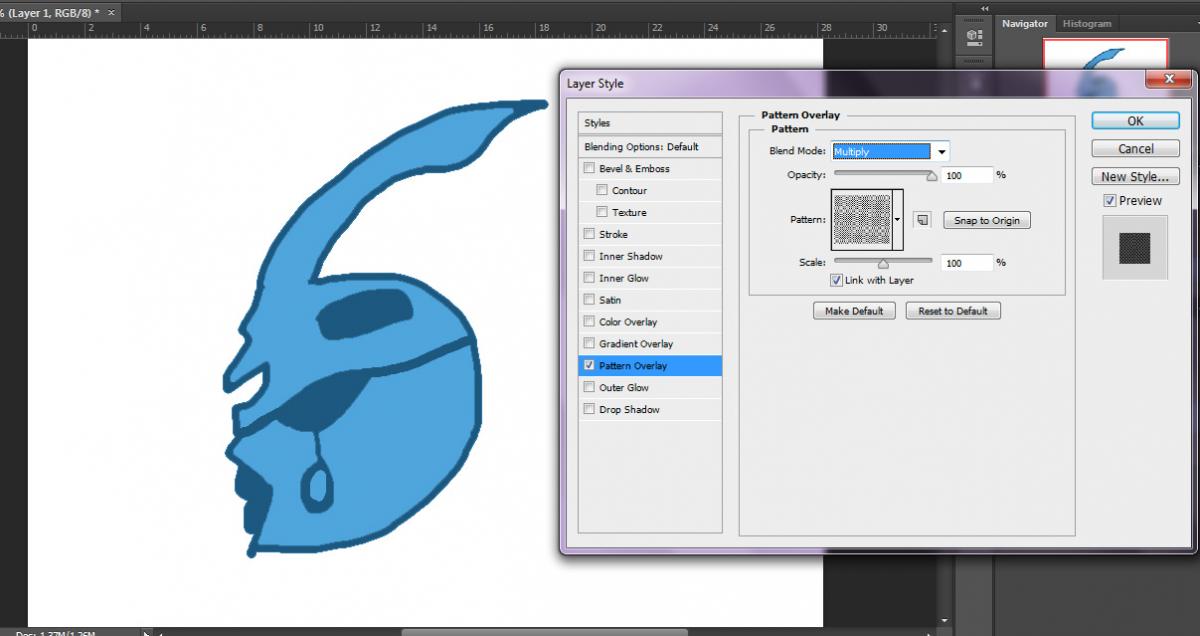Click the New Style... button

[x=1135, y=177]
